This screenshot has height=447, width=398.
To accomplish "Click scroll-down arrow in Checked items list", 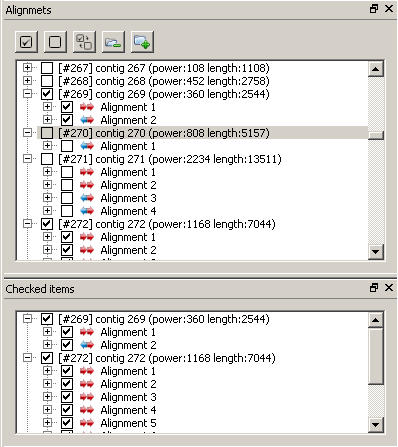I will coord(376,425).
